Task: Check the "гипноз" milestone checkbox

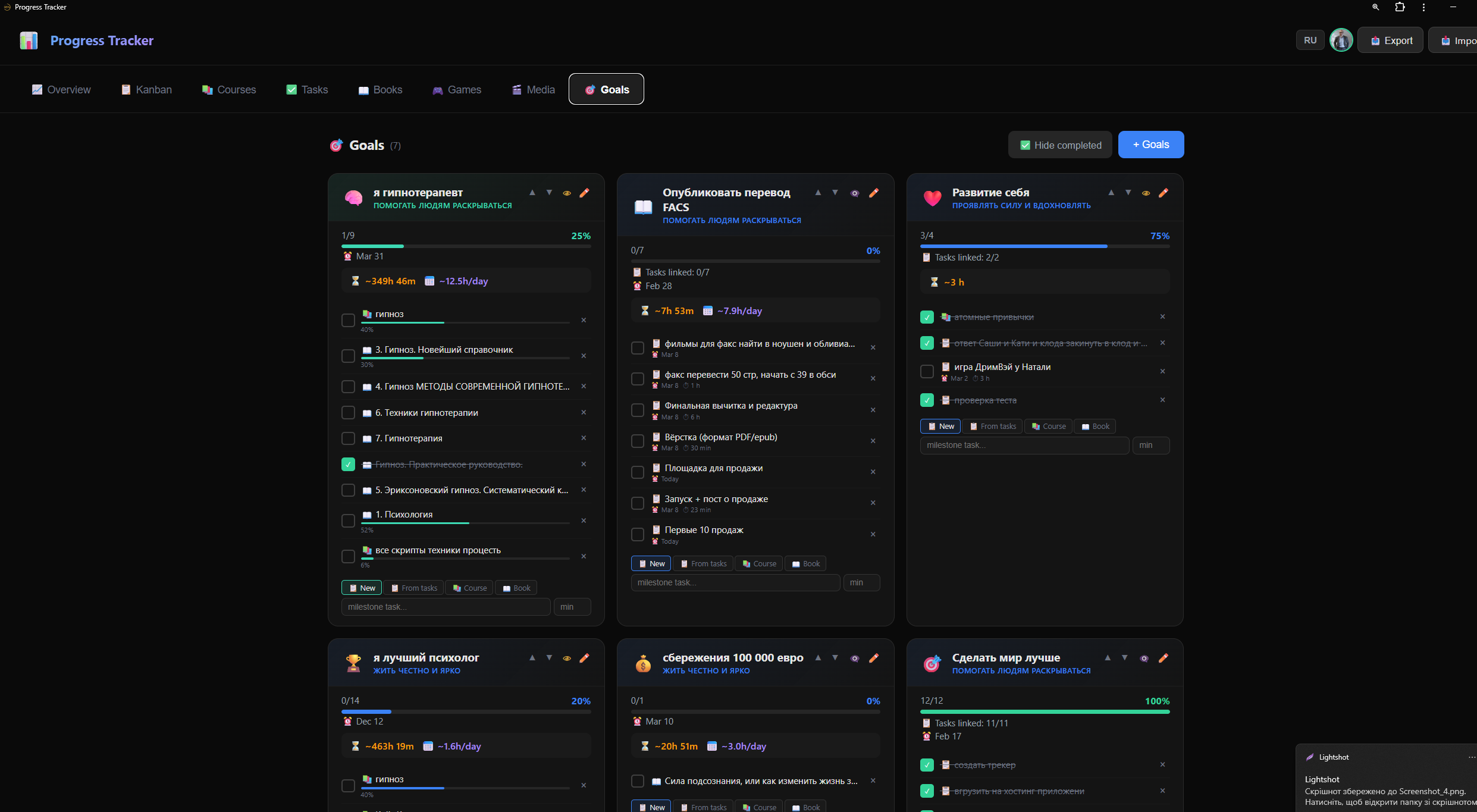Action: pos(348,320)
